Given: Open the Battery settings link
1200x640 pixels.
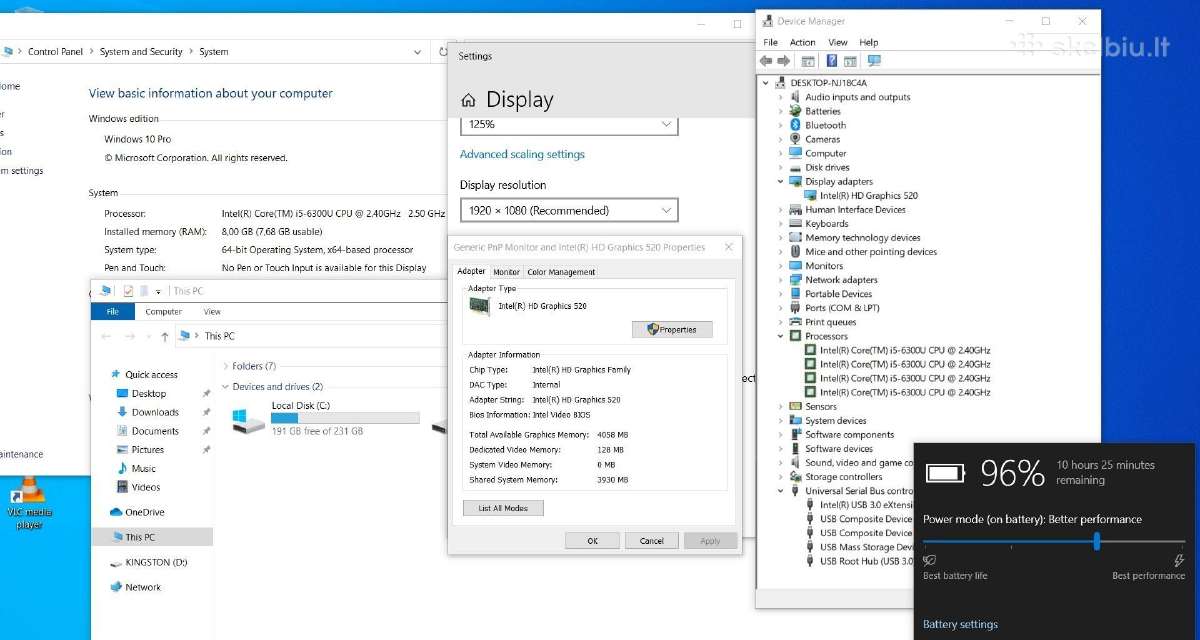Looking at the screenshot, I should 960,624.
